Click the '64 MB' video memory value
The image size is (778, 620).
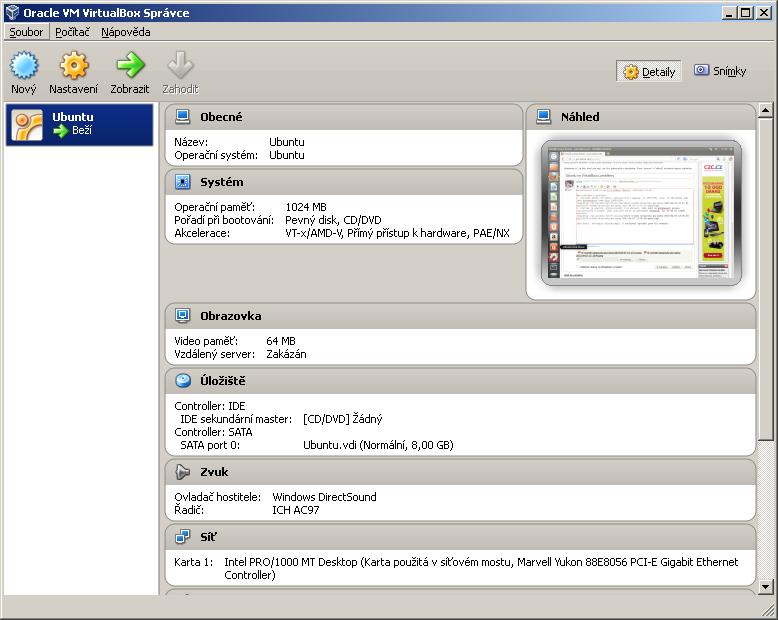281,341
